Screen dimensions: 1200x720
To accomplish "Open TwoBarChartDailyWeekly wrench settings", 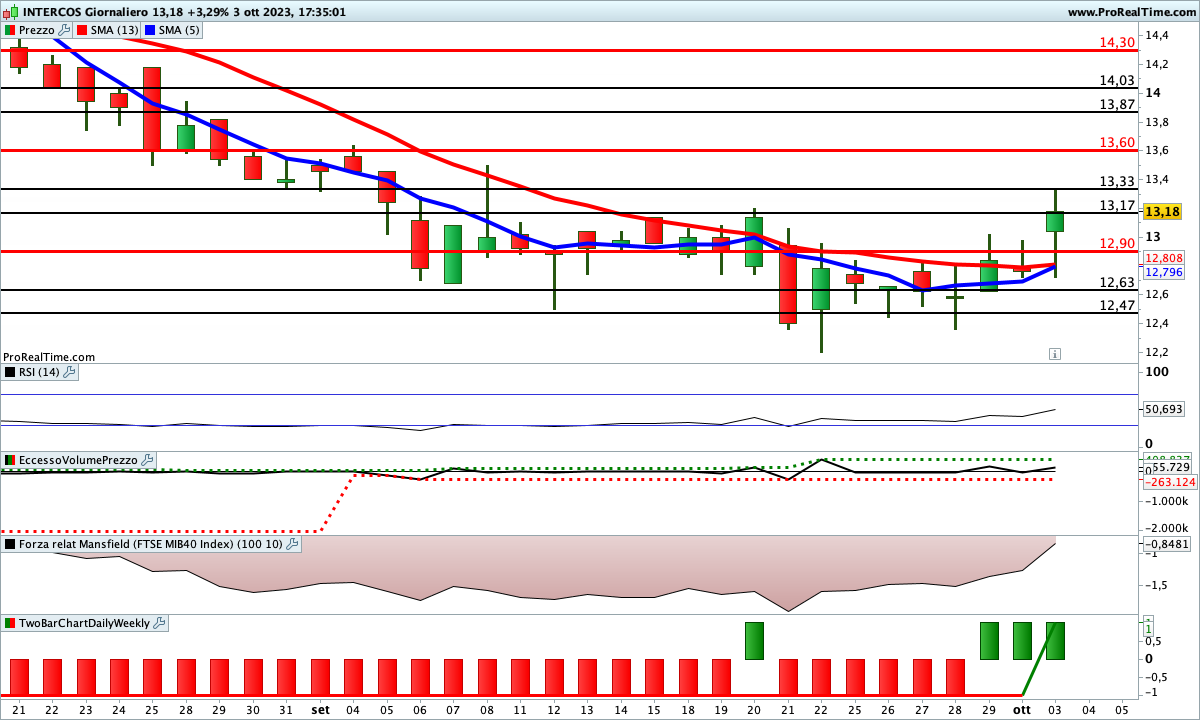I will coord(159,623).
